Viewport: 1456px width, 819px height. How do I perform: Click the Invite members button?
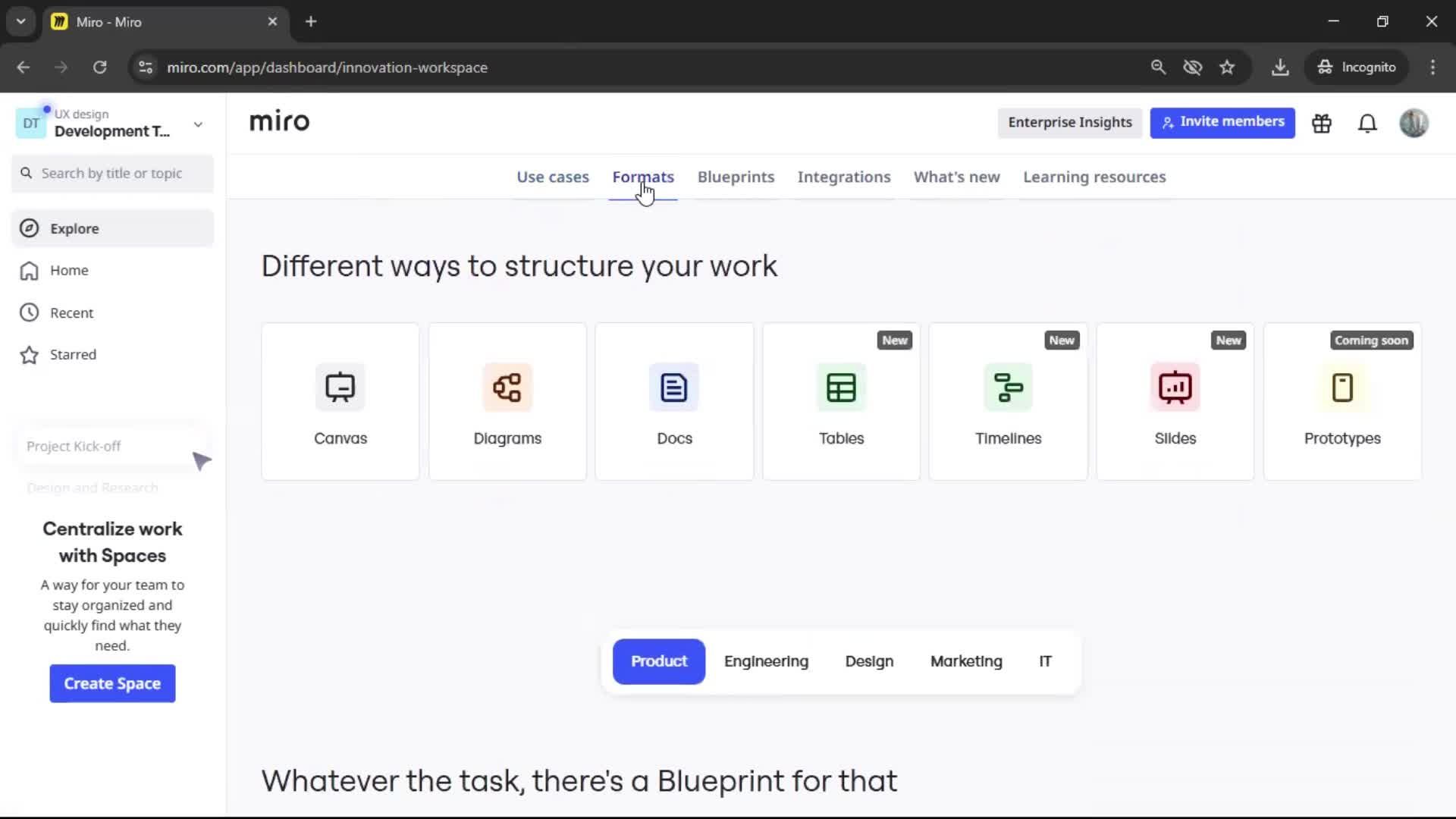pyautogui.click(x=1222, y=122)
